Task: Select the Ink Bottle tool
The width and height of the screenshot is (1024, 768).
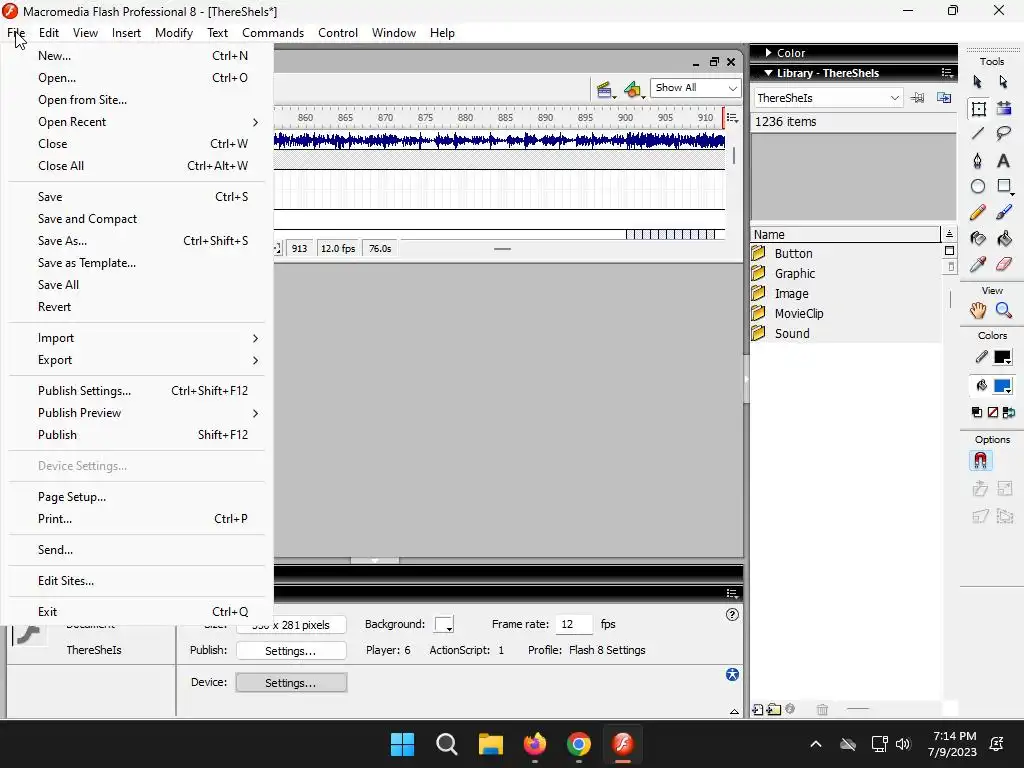Action: (978, 238)
